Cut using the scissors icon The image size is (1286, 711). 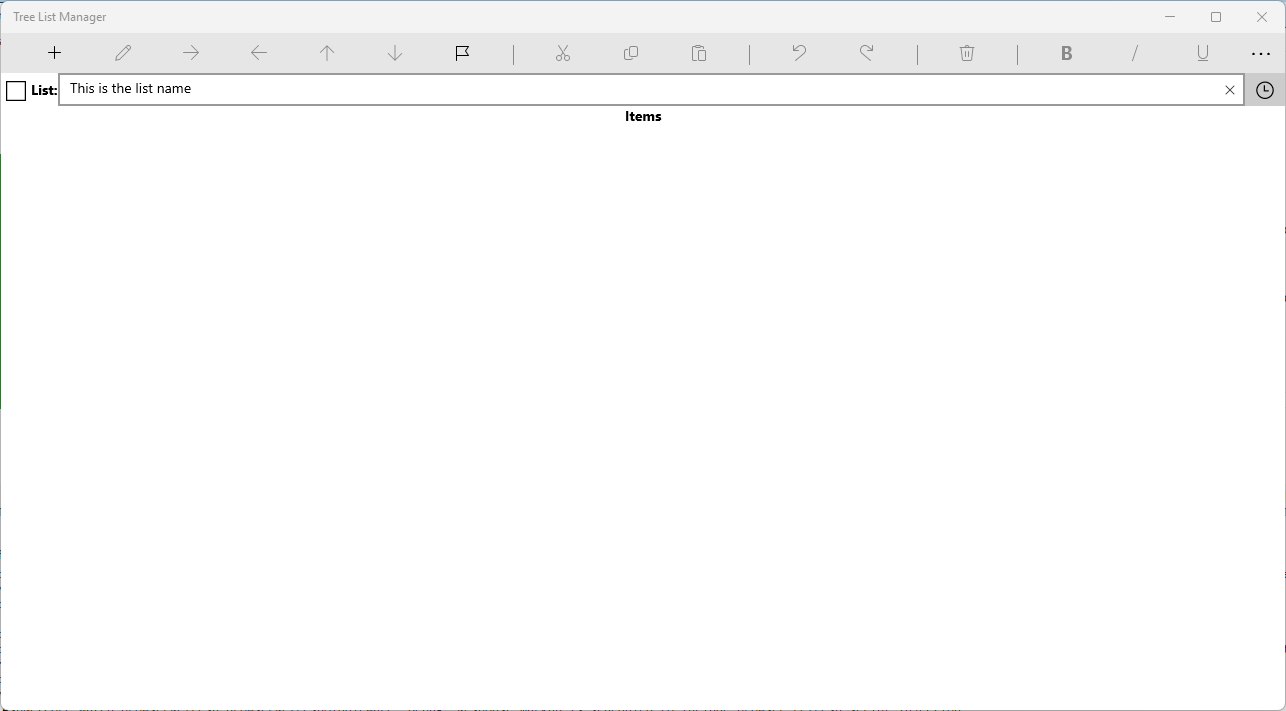[x=563, y=53]
